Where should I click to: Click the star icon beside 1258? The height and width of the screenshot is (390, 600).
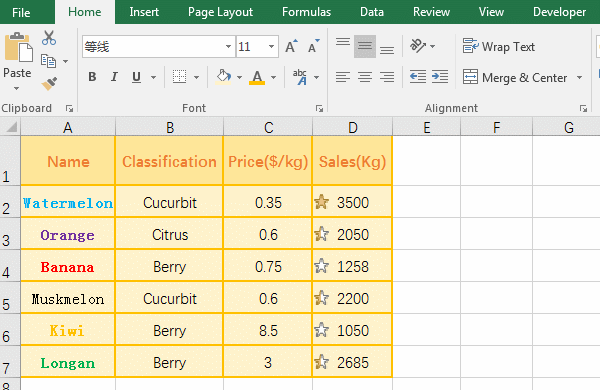321,266
